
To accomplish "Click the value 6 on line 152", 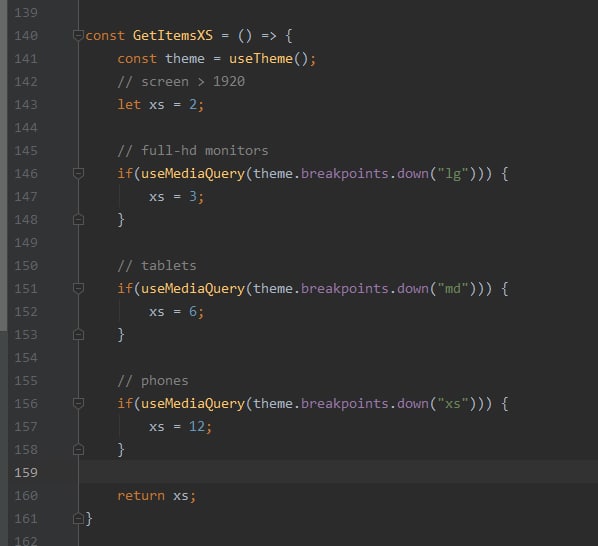I will 193,312.
